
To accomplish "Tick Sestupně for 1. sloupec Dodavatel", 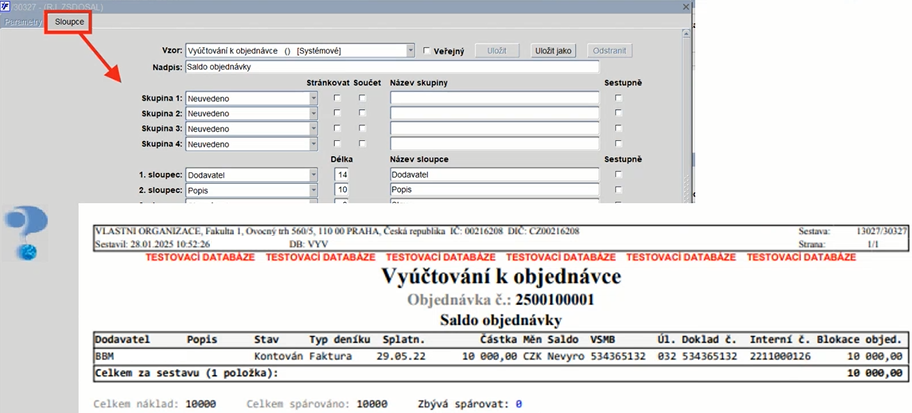I will (618, 175).
